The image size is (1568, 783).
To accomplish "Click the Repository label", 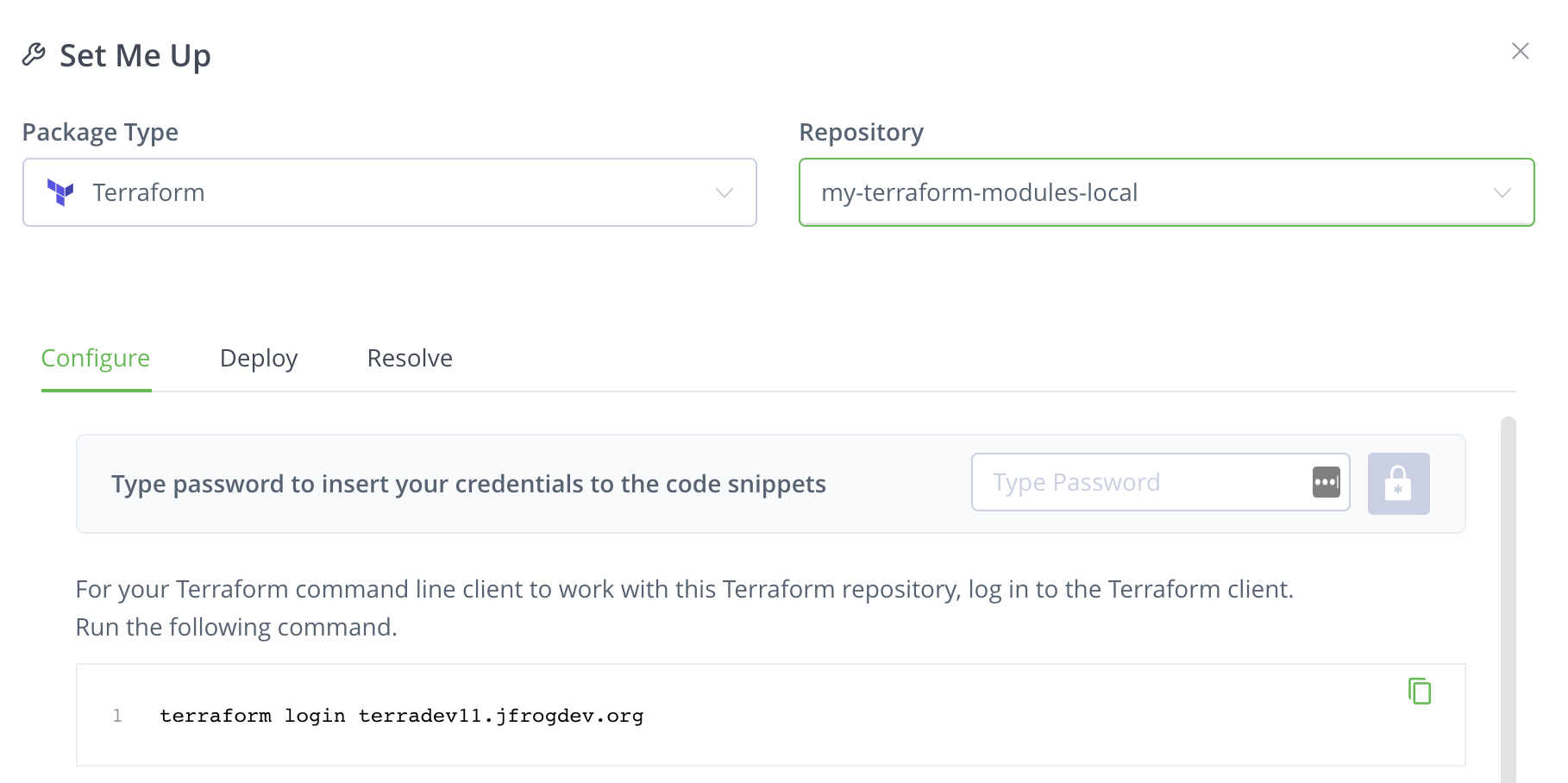I will [861, 132].
